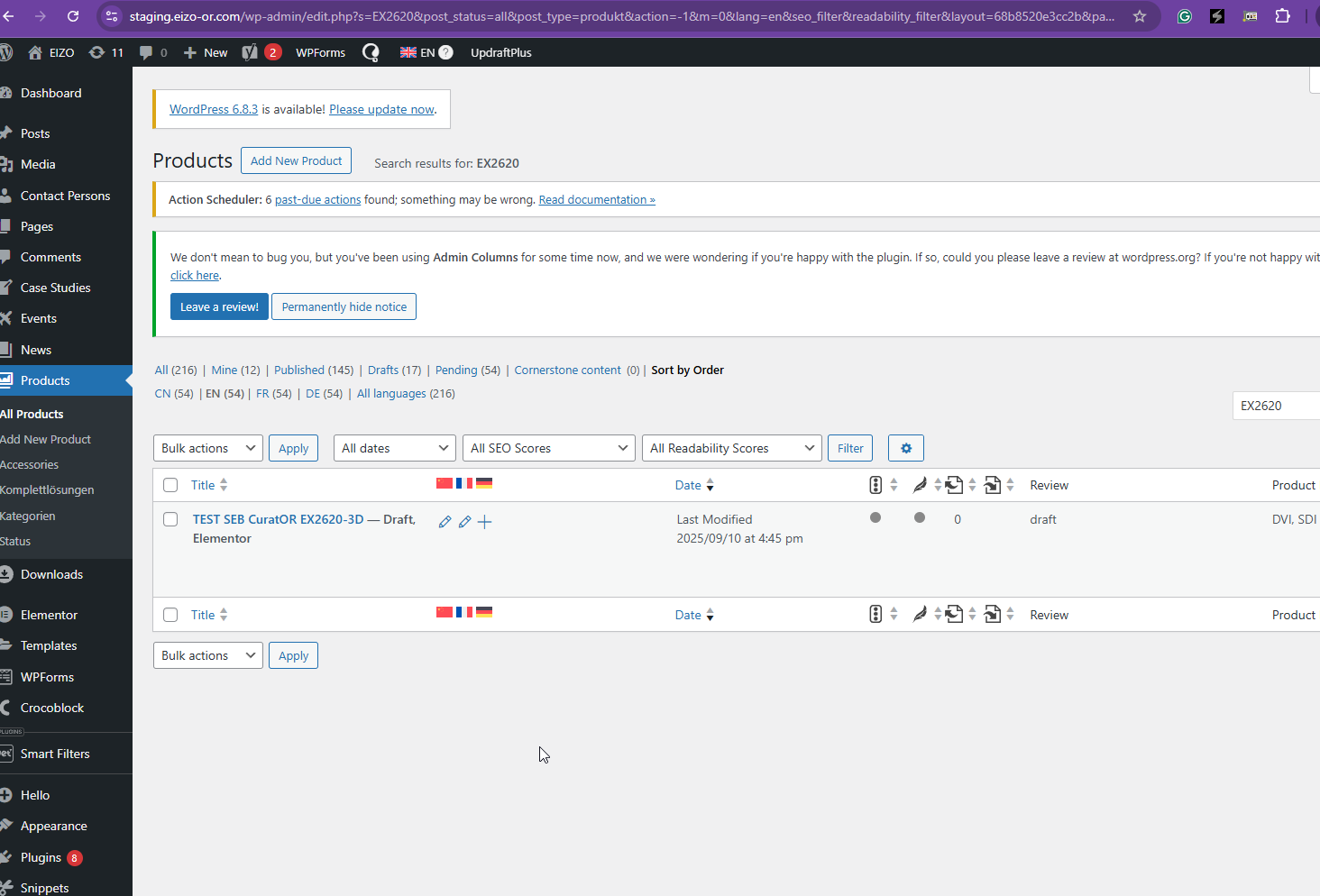Show Published (145) products
1320x896 pixels.
[314, 370]
